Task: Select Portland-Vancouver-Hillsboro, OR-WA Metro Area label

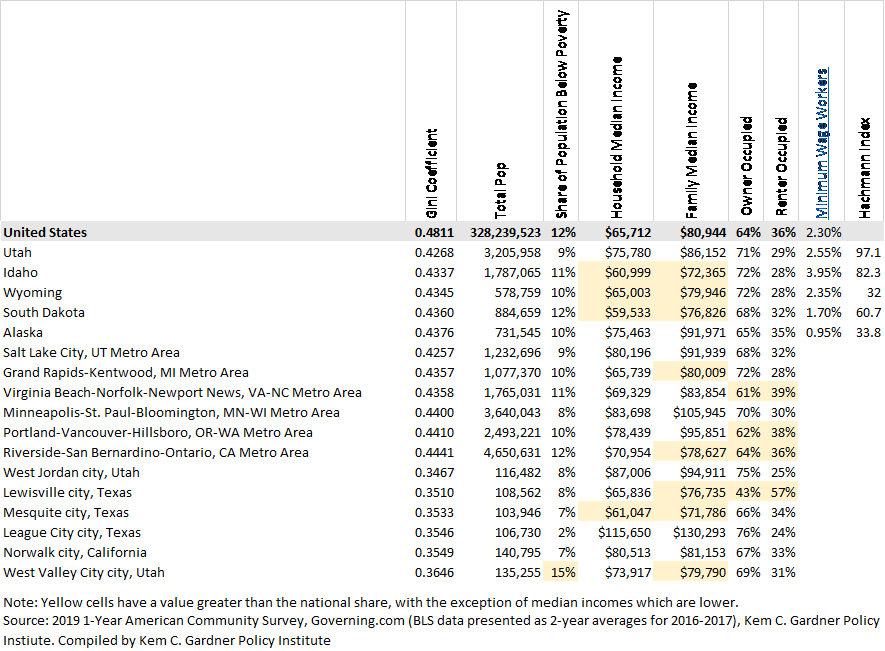Action: pyautogui.click(x=158, y=432)
